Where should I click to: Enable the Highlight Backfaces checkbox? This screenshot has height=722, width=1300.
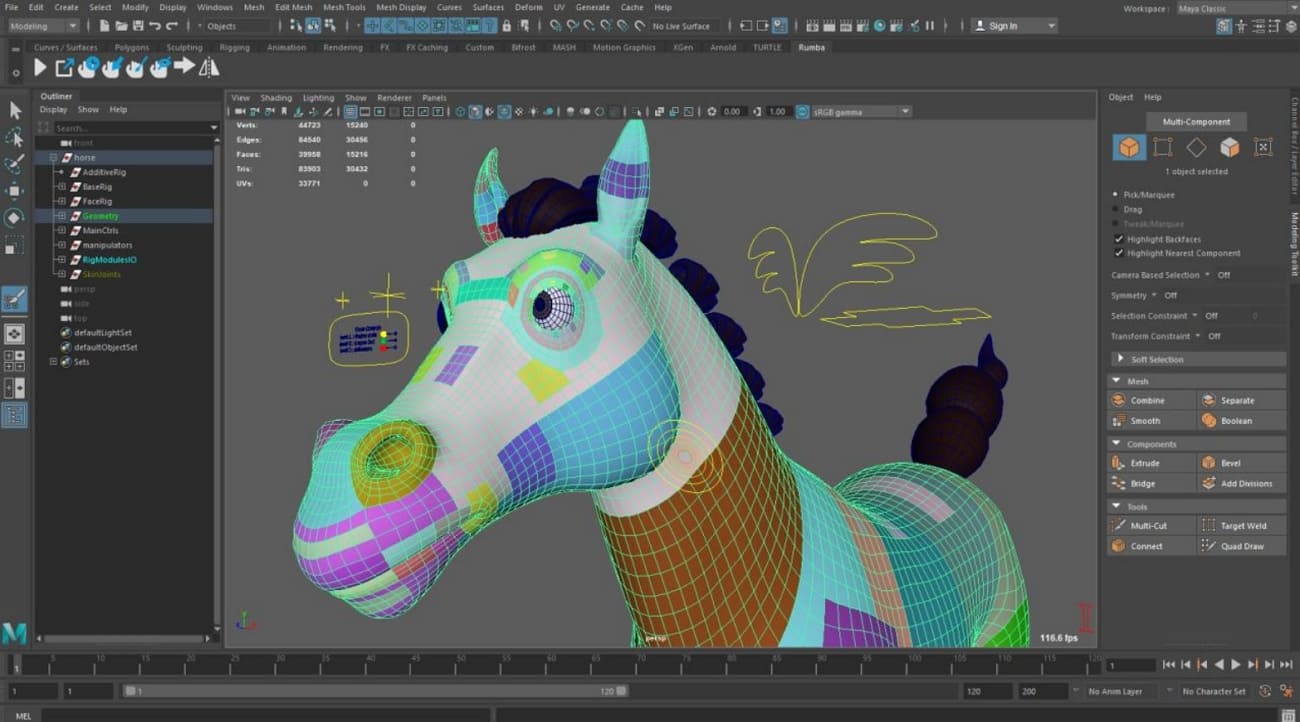pyautogui.click(x=1119, y=239)
